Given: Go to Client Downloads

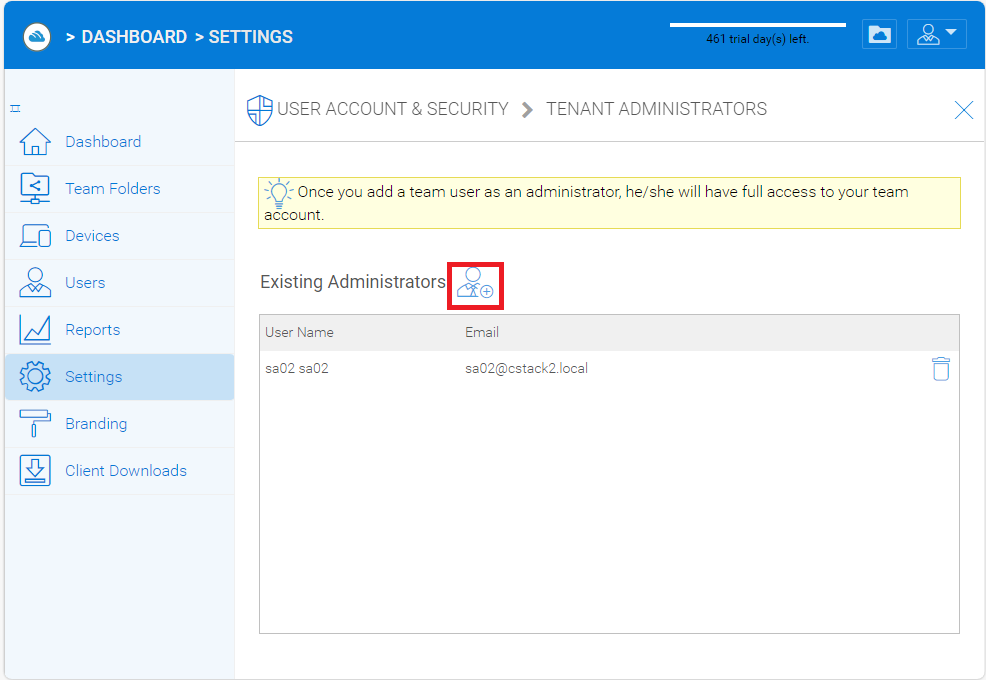Looking at the screenshot, I should click(125, 471).
